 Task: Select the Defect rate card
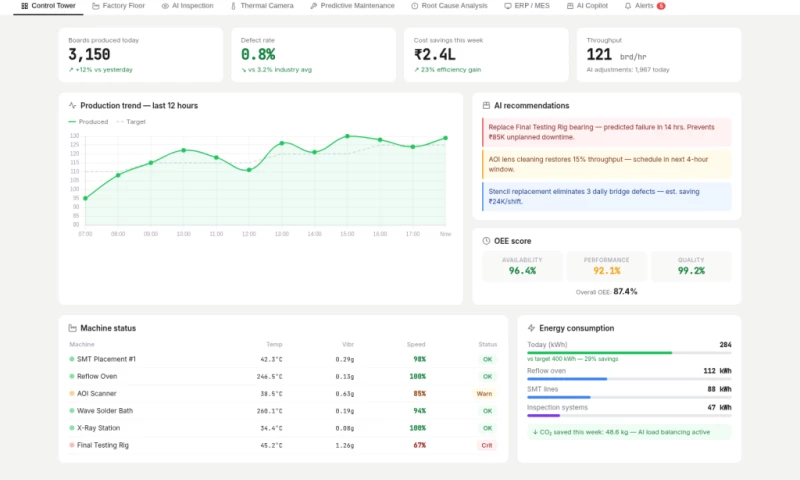pos(313,55)
